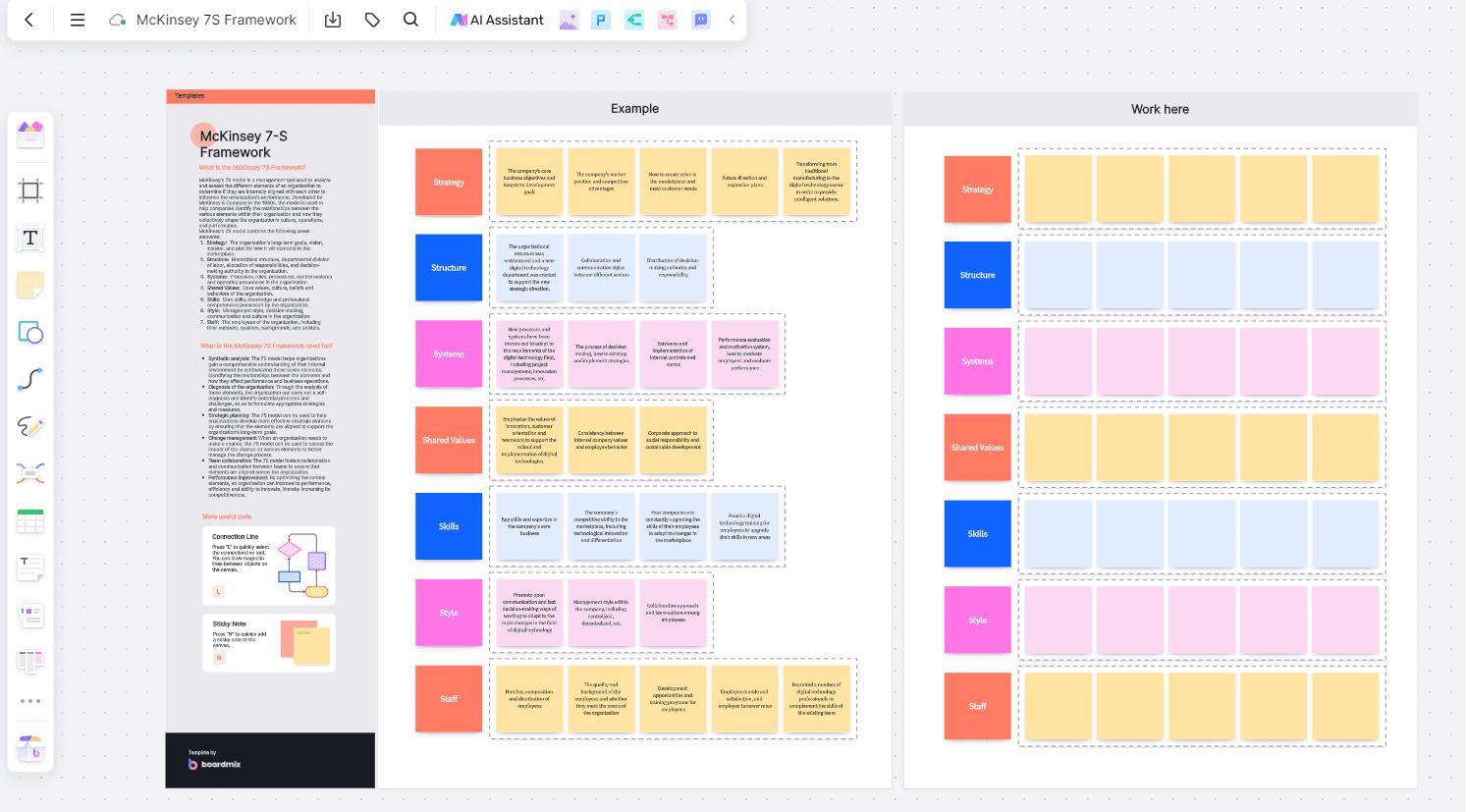The image size is (1466, 812).
Task: Open the hamburger main menu
Action: (x=78, y=20)
